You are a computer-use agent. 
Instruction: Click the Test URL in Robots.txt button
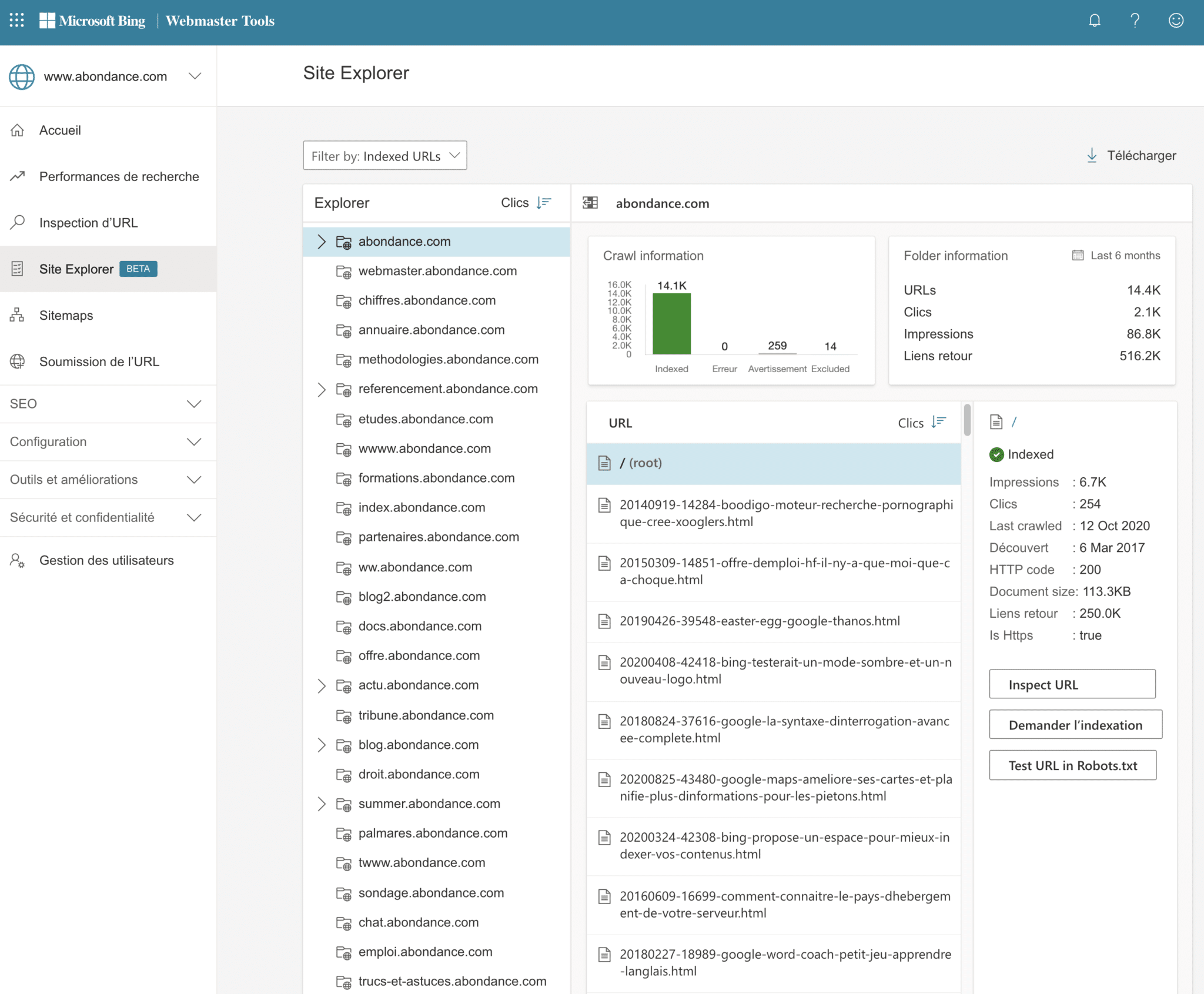(1072, 765)
